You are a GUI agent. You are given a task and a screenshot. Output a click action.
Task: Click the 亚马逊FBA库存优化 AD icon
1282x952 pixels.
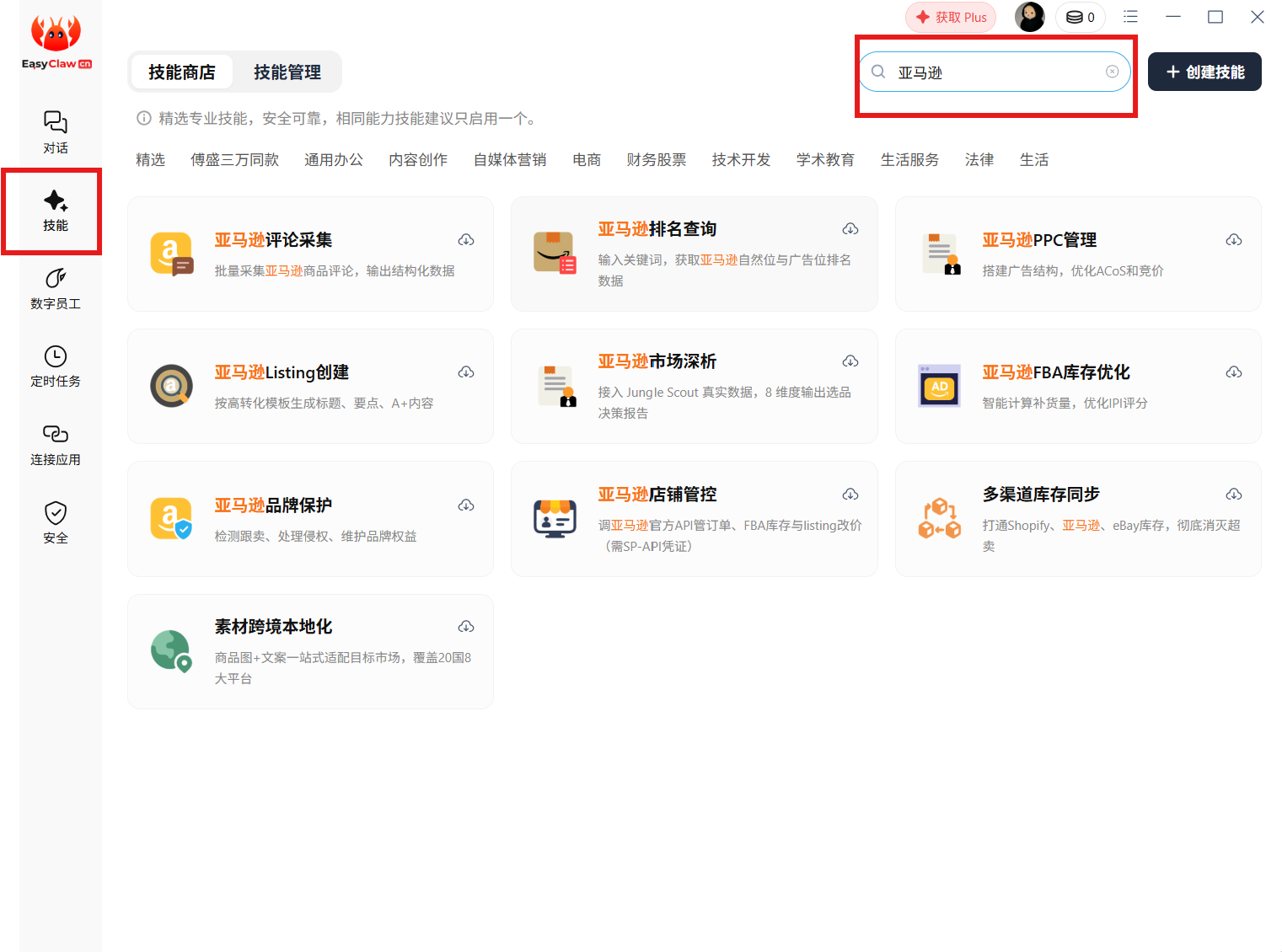[940, 386]
